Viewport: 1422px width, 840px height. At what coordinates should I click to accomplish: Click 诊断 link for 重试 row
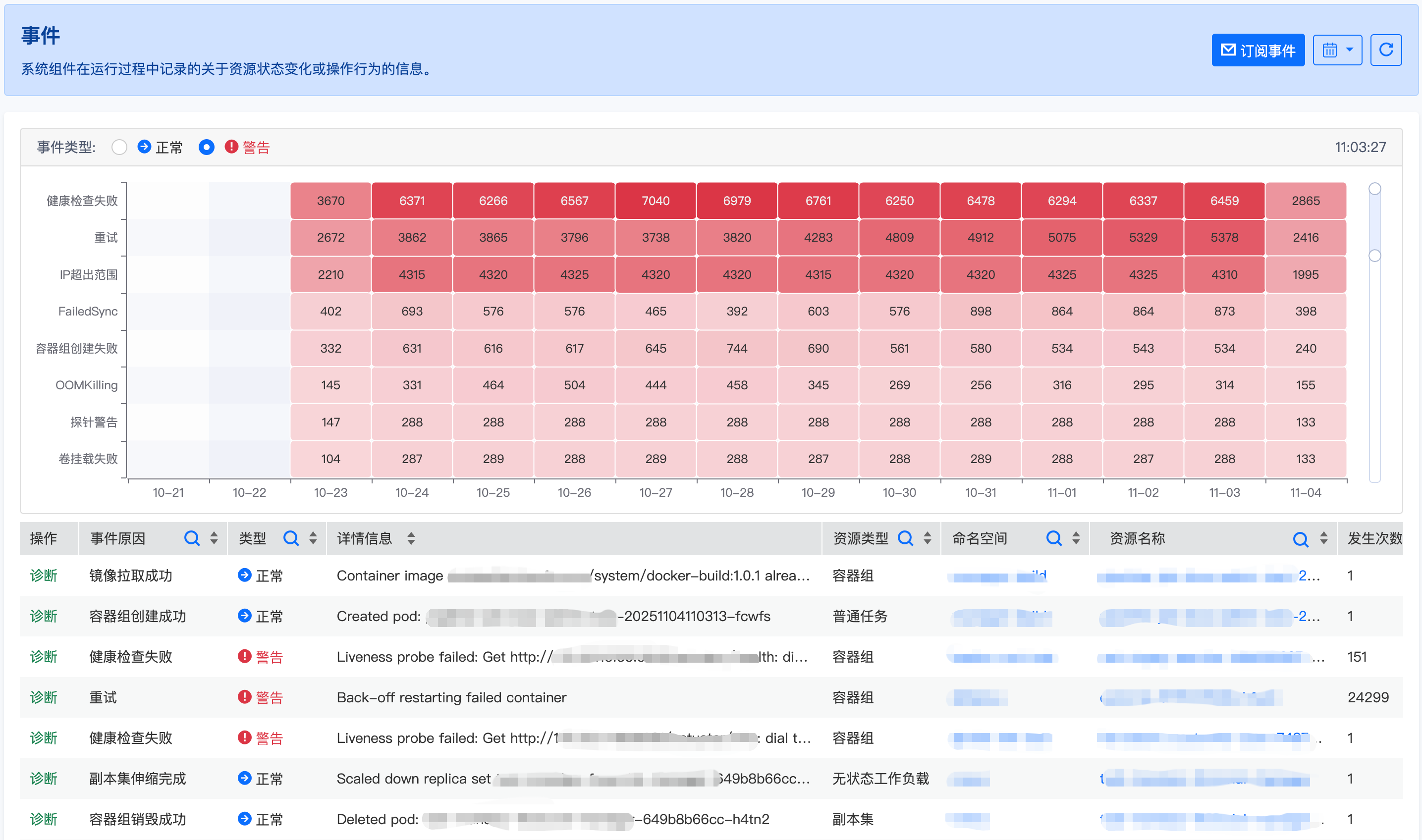point(44,697)
